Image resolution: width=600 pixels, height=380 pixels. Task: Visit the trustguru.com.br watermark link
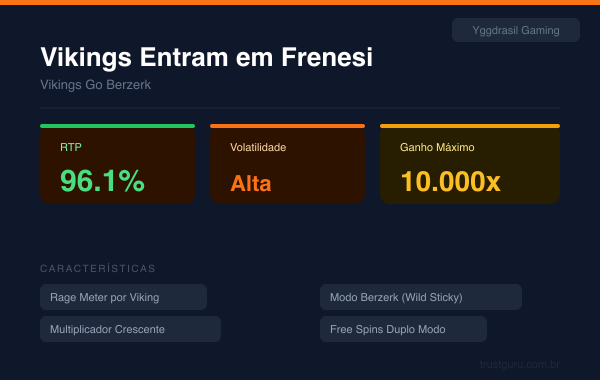(x=520, y=364)
